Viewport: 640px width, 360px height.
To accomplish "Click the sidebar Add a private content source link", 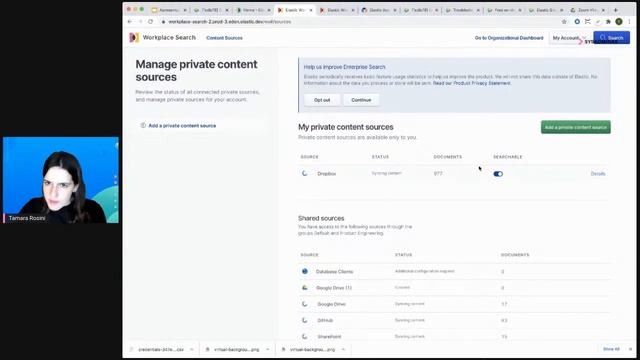I will click(182, 126).
